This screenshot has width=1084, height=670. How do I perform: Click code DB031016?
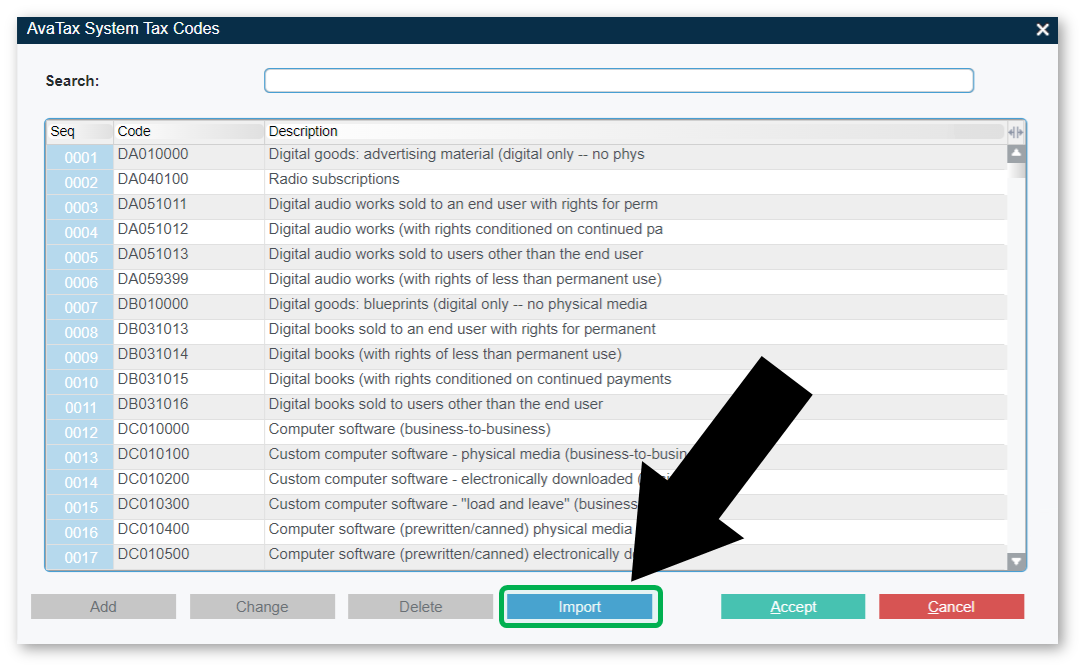(x=153, y=404)
